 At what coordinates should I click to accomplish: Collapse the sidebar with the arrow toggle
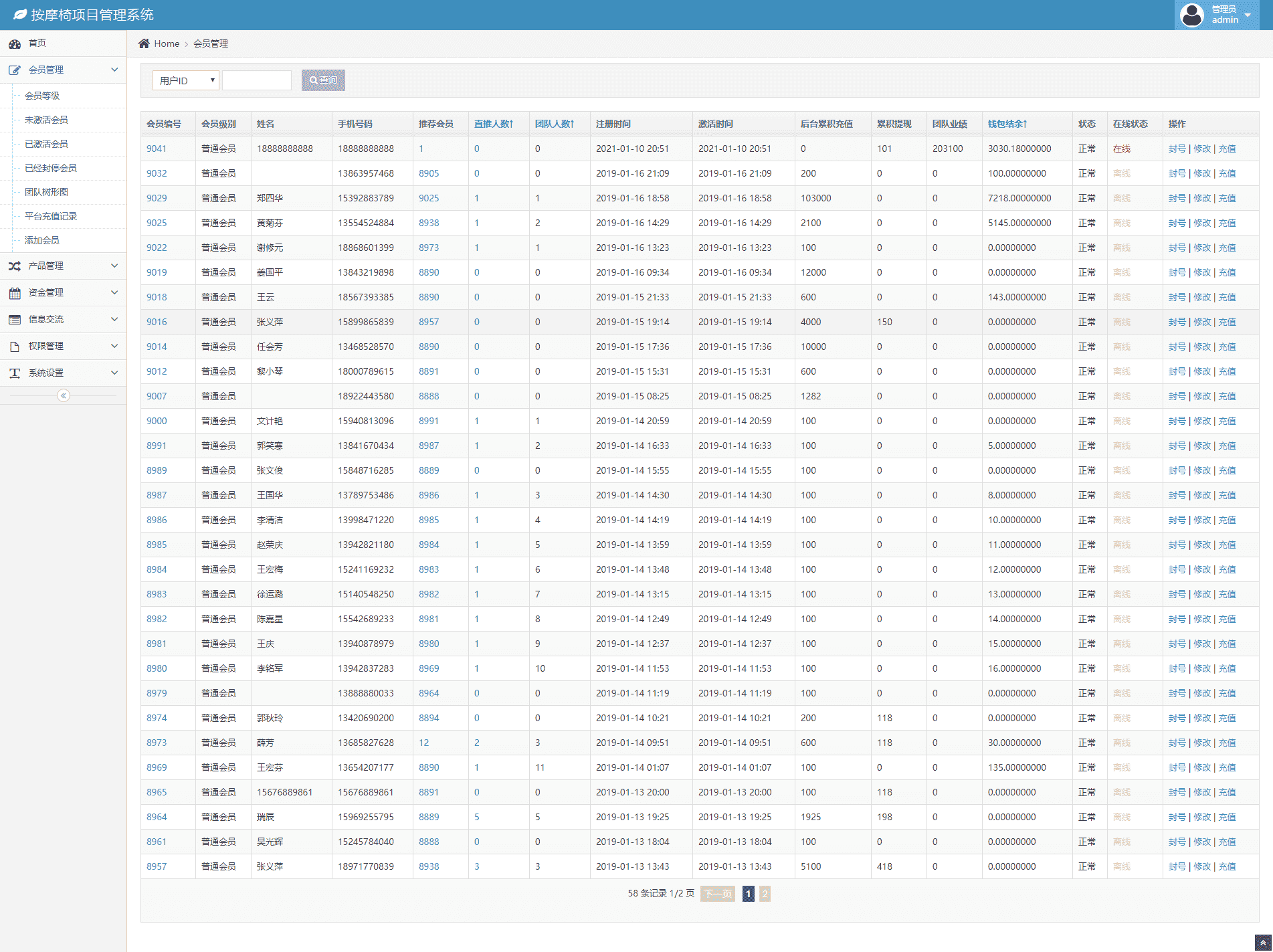click(x=64, y=395)
